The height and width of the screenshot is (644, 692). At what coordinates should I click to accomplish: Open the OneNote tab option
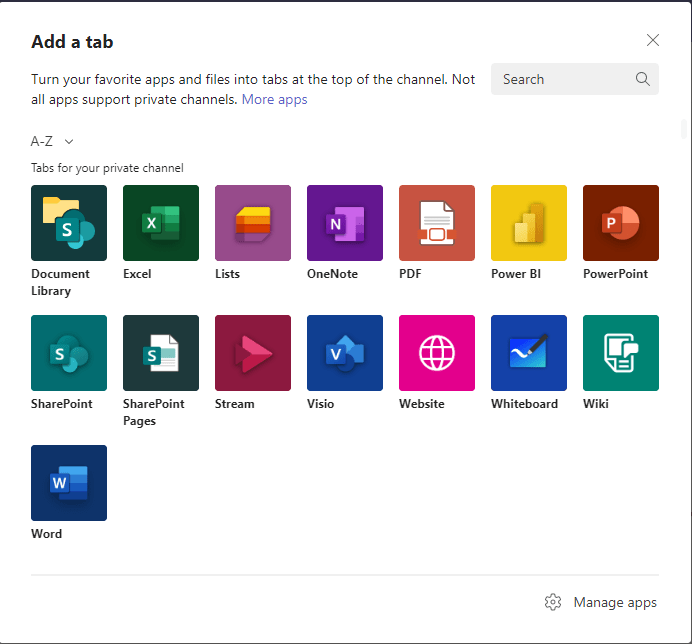[345, 223]
